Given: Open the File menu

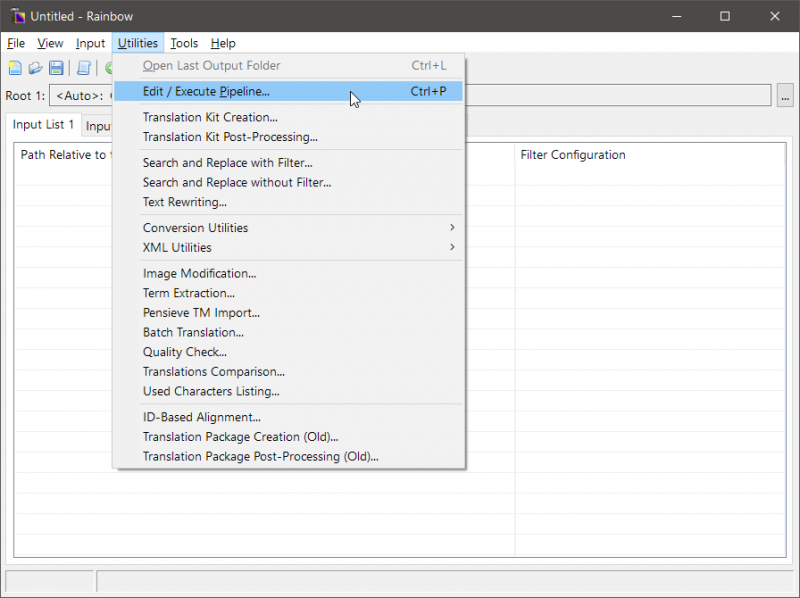Looking at the screenshot, I should click(16, 43).
